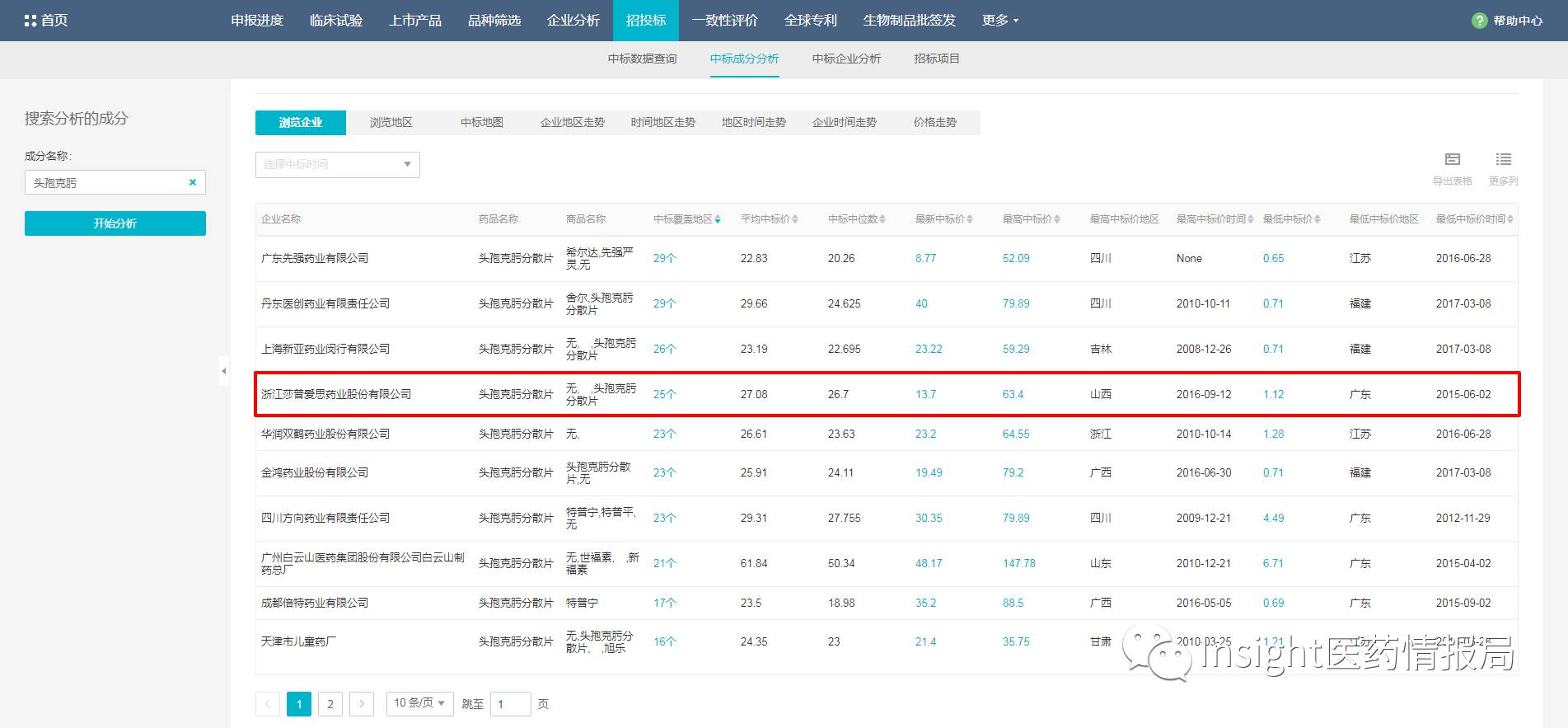Select the 中标地图 tab

[x=482, y=123]
